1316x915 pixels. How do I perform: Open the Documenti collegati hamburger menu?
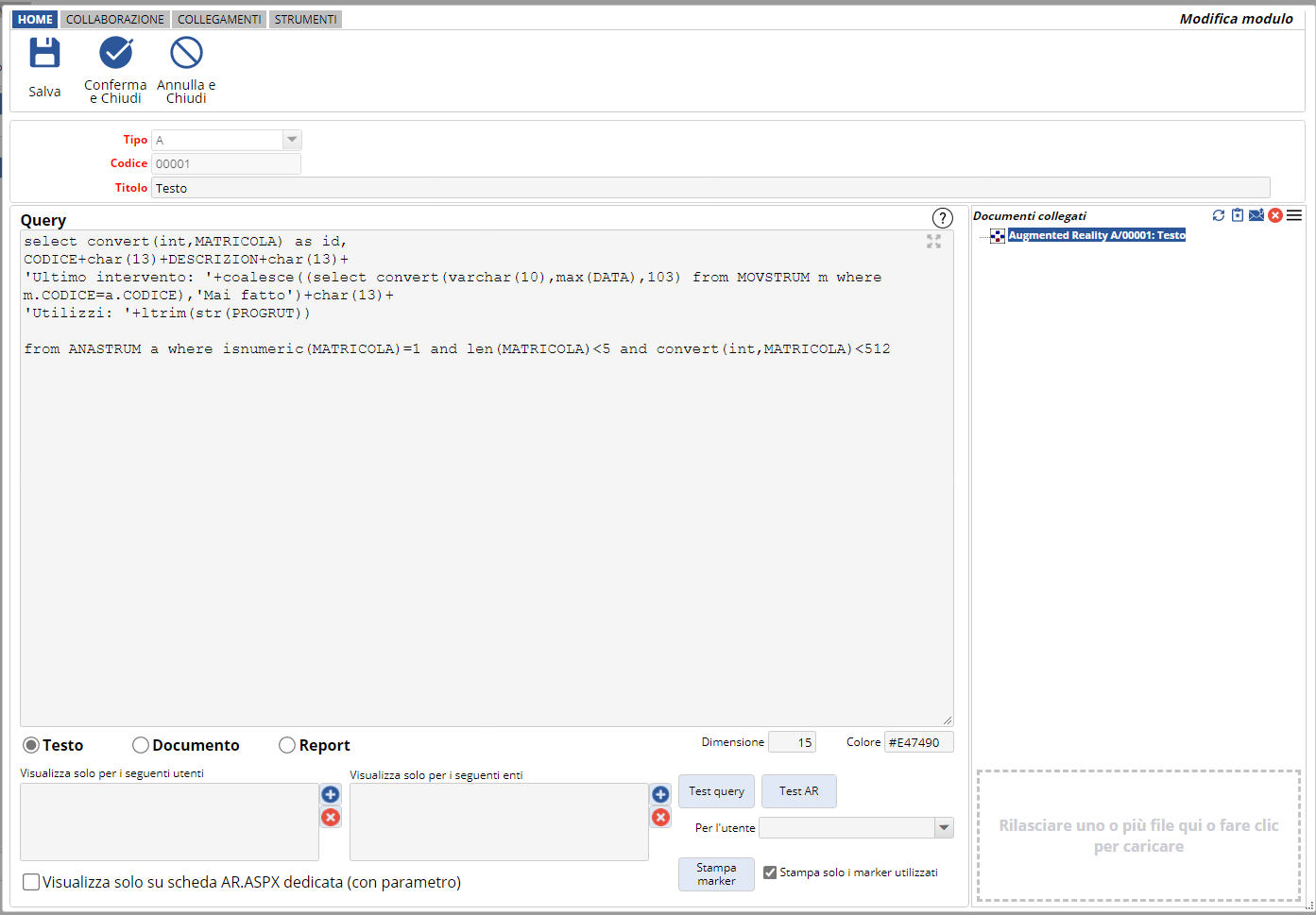(1294, 215)
